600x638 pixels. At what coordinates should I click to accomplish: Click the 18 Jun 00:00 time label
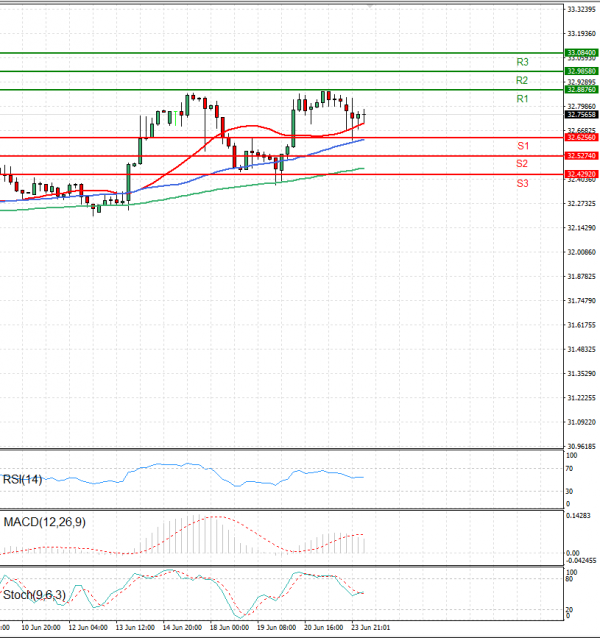coord(229,627)
